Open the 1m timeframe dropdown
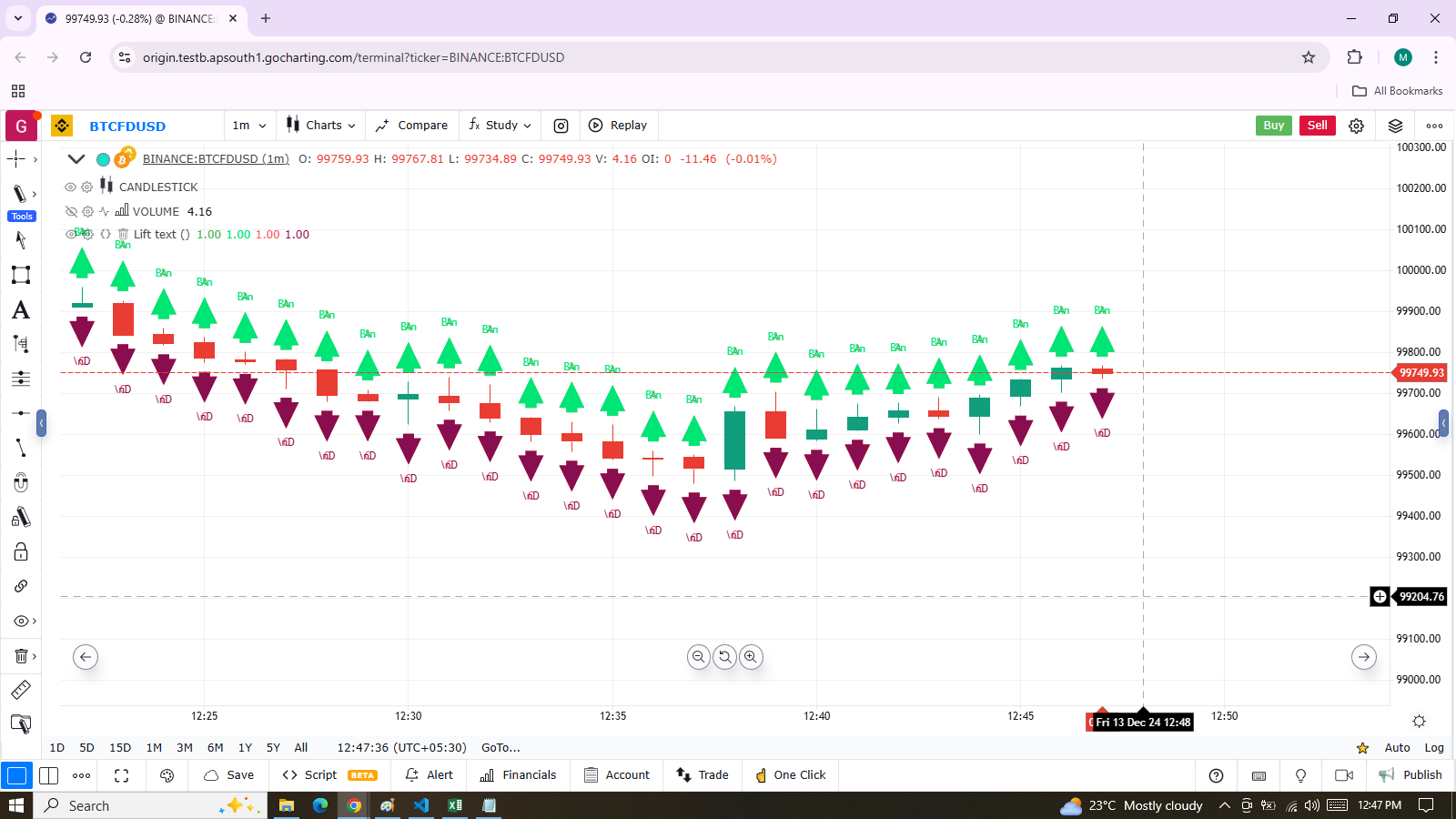The width and height of the screenshot is (1456, 819). point(249,126)
